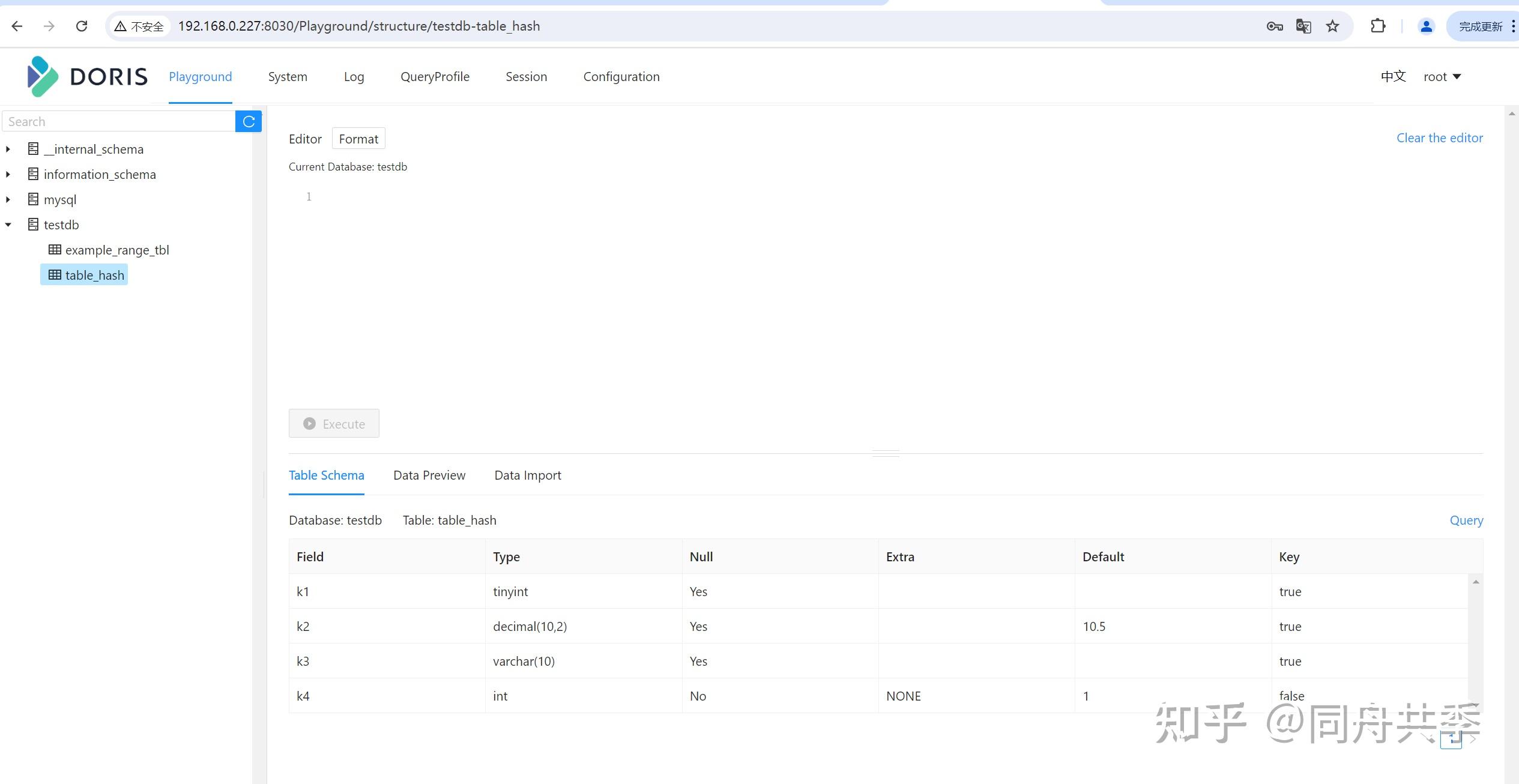Switch to the Data Preview tab
The width and height of the screenshot is (1519, 784).
click(429, 475)
